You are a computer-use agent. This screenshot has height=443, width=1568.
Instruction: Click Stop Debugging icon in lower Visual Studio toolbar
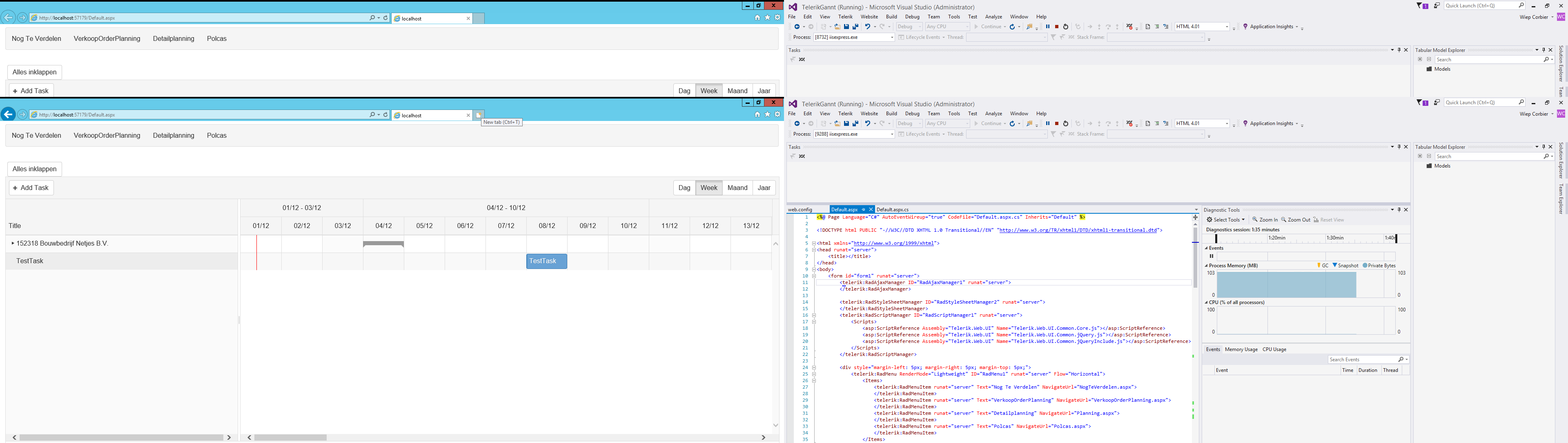pyautogui.click(x=1056, y=124)
